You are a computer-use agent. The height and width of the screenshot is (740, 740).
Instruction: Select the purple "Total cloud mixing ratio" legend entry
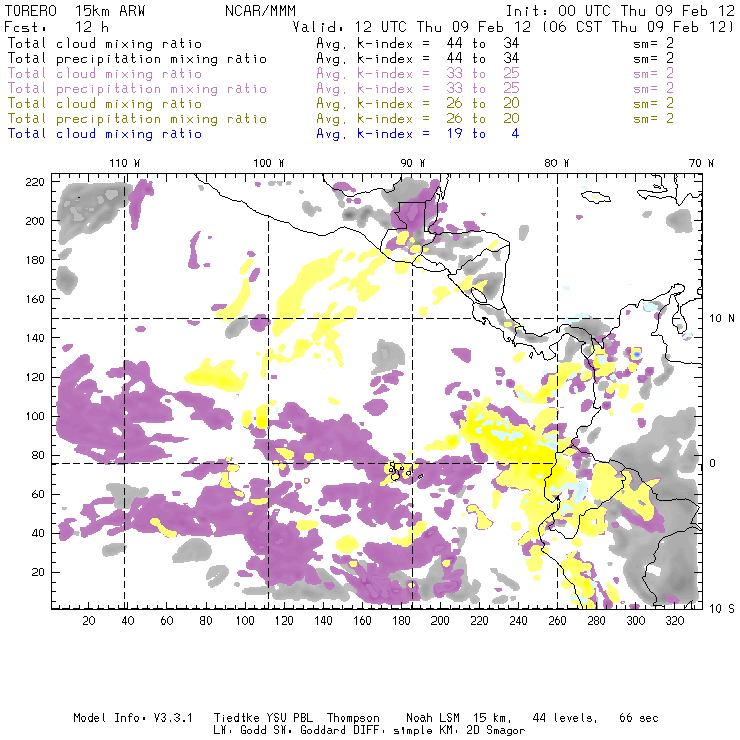click(x=105, y=74)
